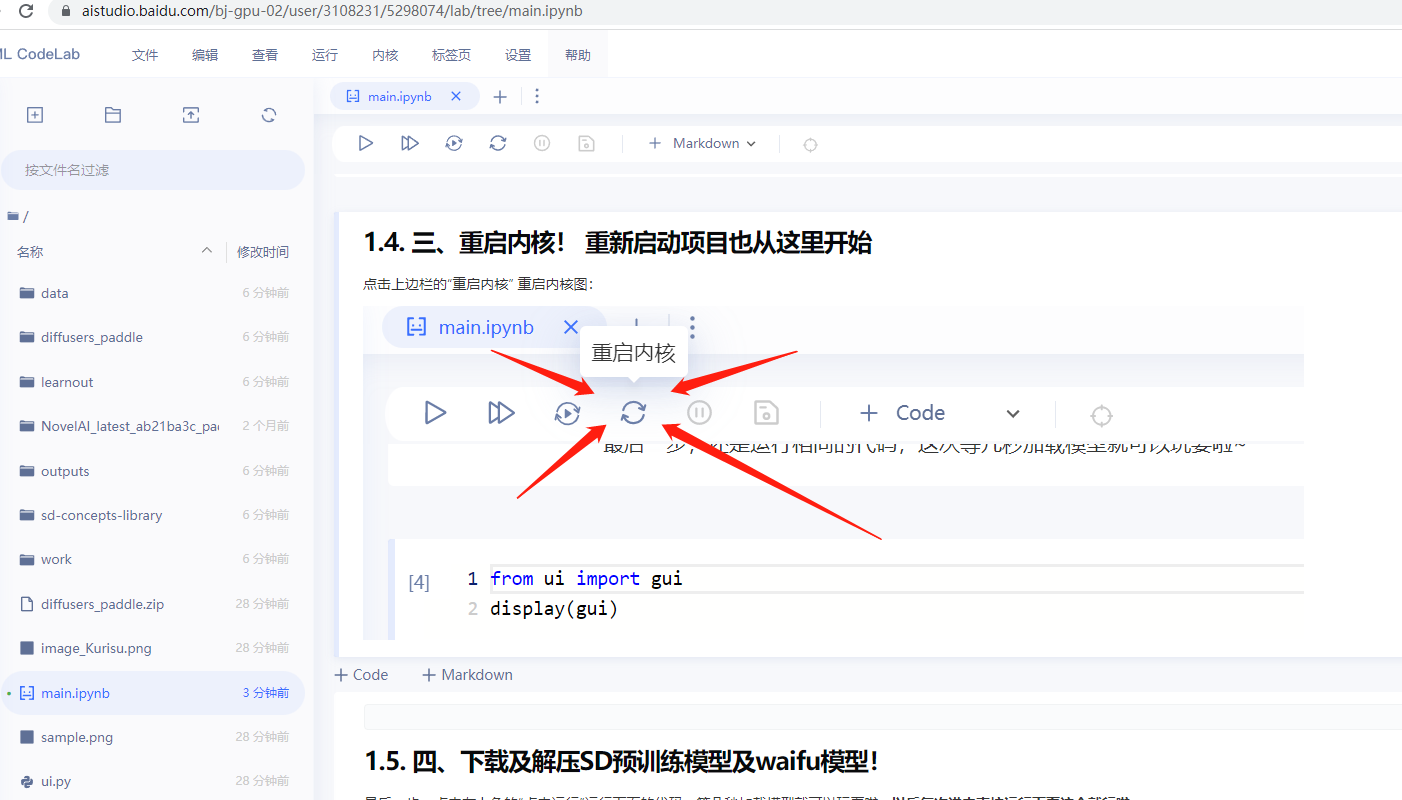Switch to the main.ipynb tab

tap(400, 96)
